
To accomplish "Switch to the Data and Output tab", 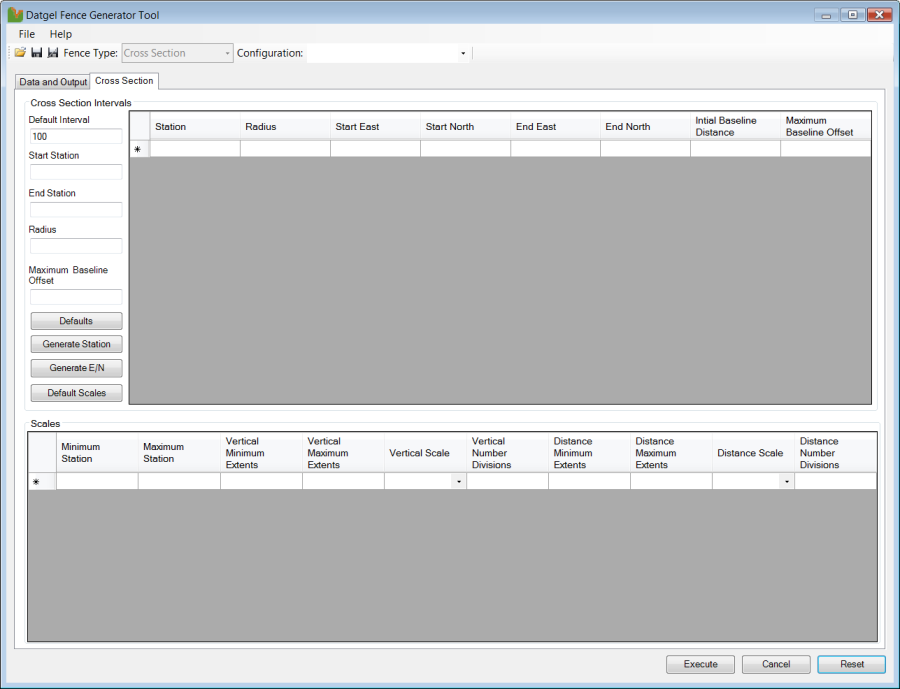I will pyautogui.click(x=53, y=82).
